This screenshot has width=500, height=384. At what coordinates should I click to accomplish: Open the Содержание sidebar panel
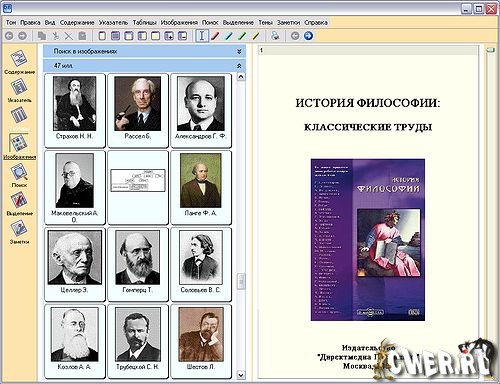[x=19, y=62]
